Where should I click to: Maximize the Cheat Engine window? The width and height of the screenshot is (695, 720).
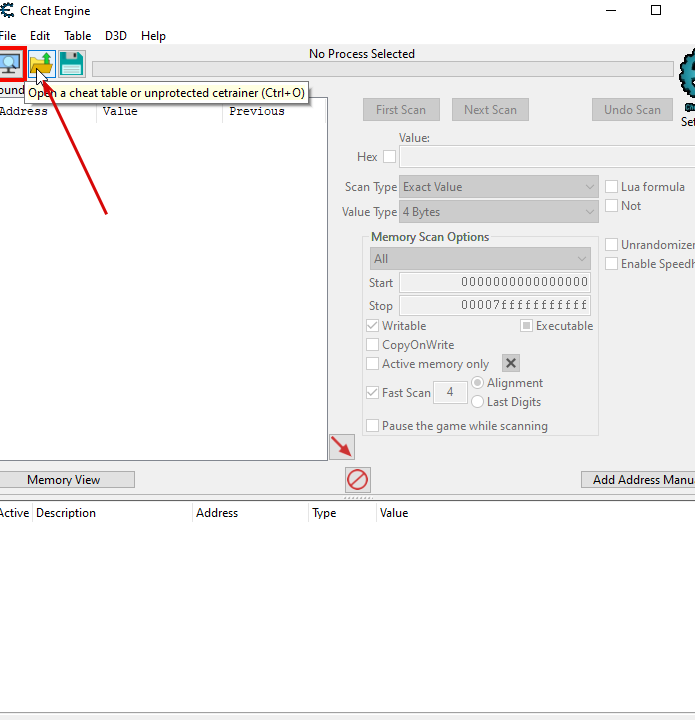[x=656, y=10]
